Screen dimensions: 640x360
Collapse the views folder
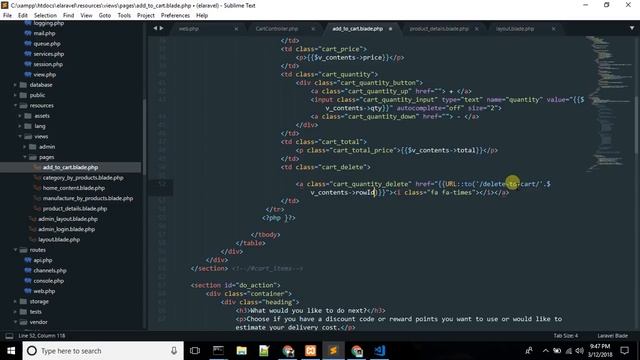pos(20,136)
